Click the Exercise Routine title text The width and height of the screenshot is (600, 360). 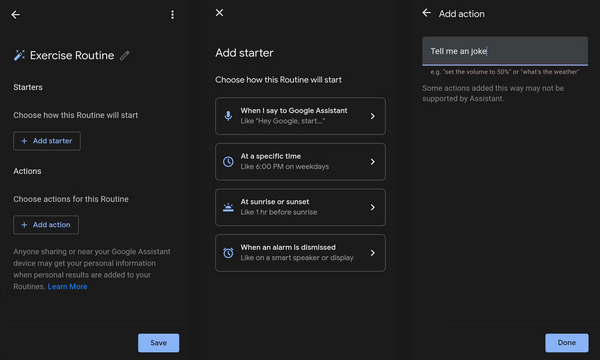pyautogui.click(x=72, y=55)
